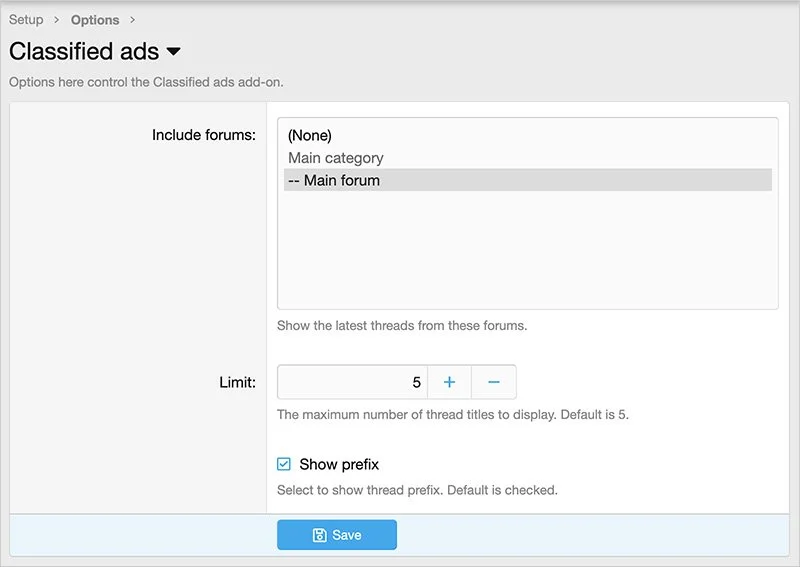Image resolution: width=800 pixels, height=567 pixels.
Task: Click the Classified ads heading text
Action: (84, 51)
